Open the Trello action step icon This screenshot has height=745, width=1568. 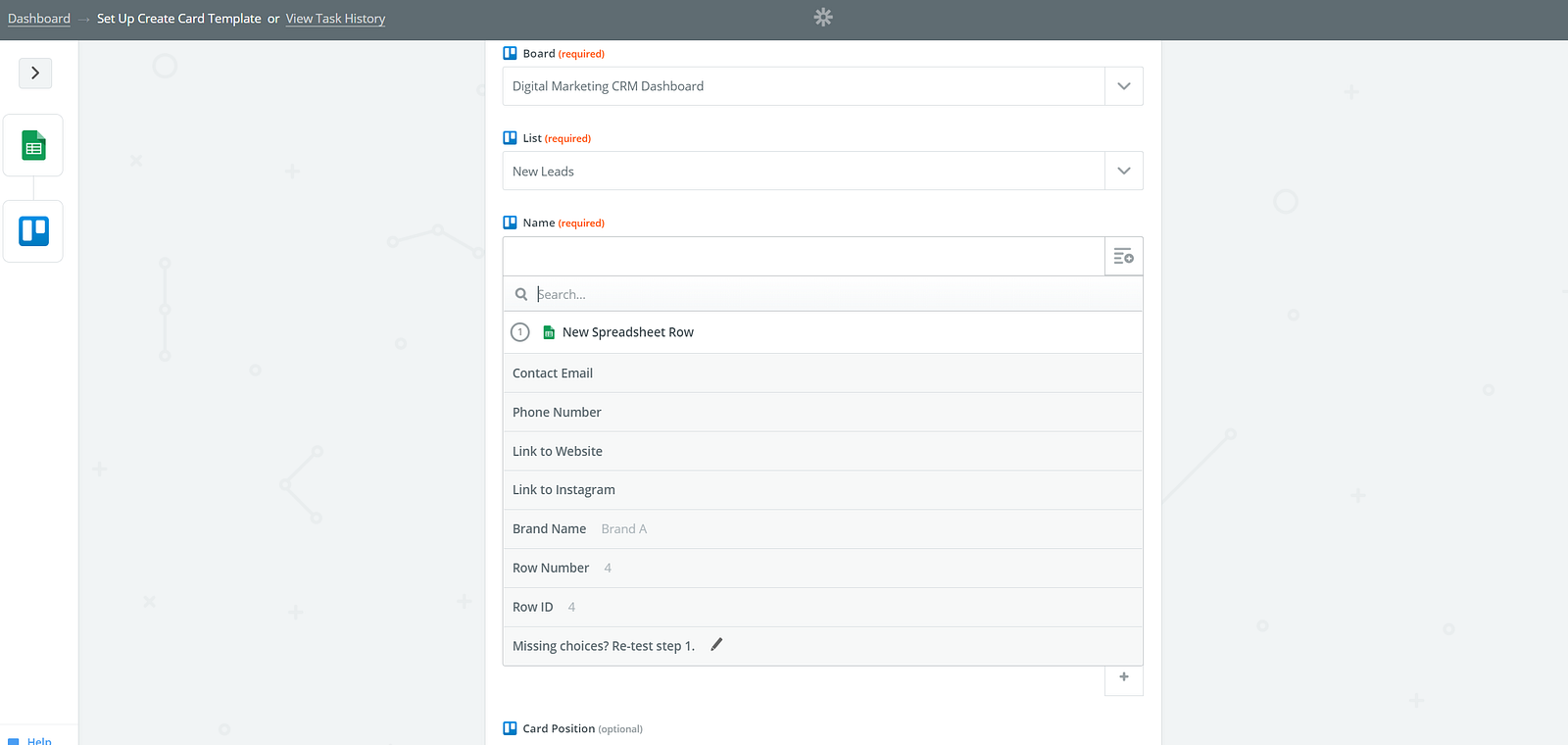34,231
